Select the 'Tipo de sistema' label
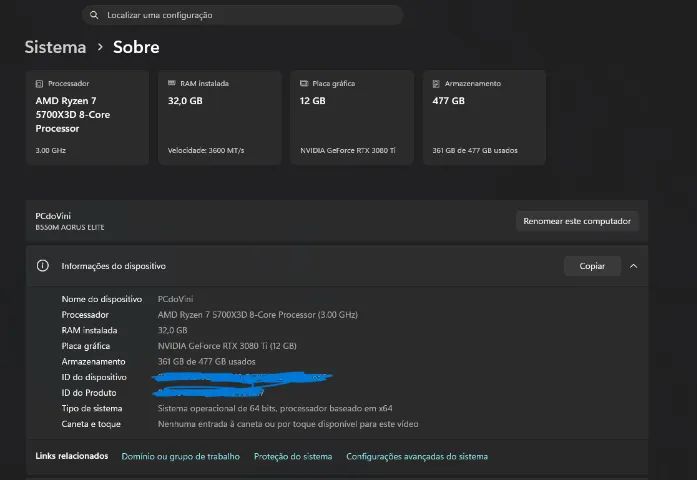The image size is (697, 480). pyautogui.click(x=92, y=408)
